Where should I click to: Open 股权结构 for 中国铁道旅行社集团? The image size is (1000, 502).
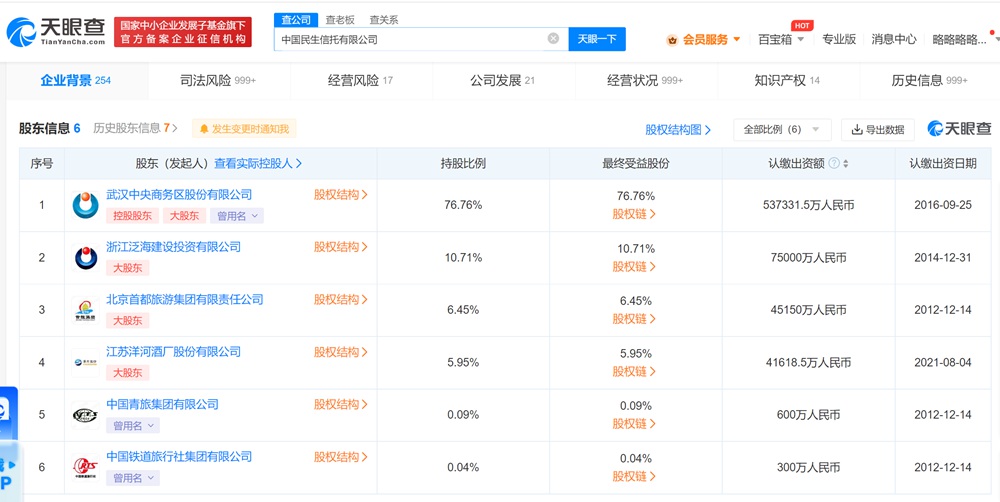coord(341,456)
